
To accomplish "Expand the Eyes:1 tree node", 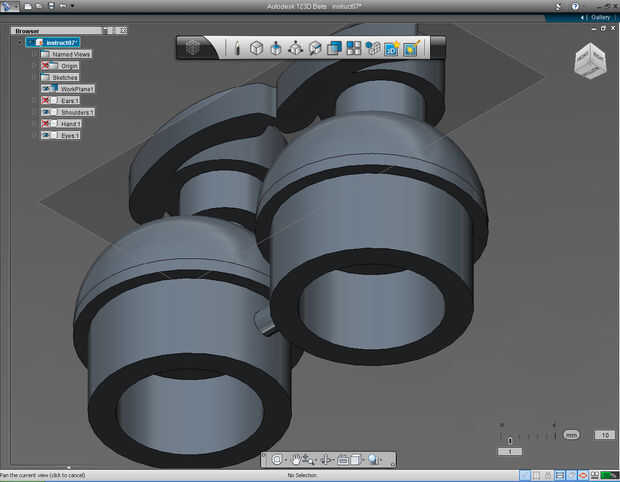I will pyautogui.click(x=34, y=135).
